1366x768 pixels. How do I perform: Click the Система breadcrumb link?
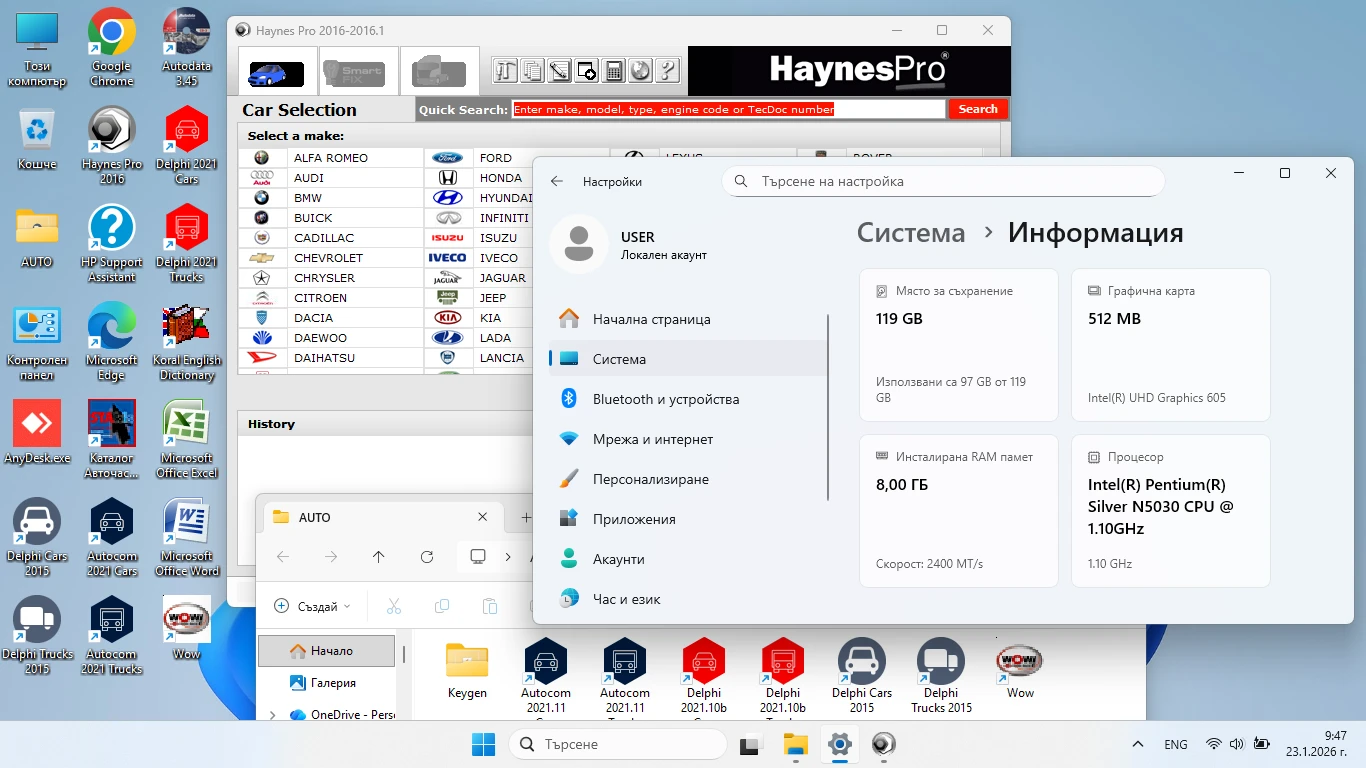[x=911, y=233]
